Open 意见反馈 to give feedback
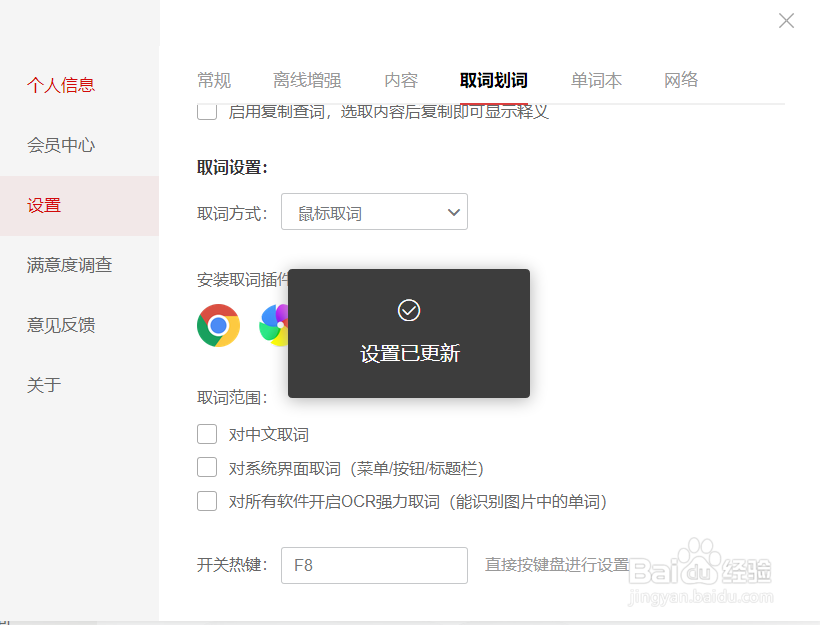Image resolution: width=820 pixels, height=625 pixels. pyautogui.click(x=61, y=324)
